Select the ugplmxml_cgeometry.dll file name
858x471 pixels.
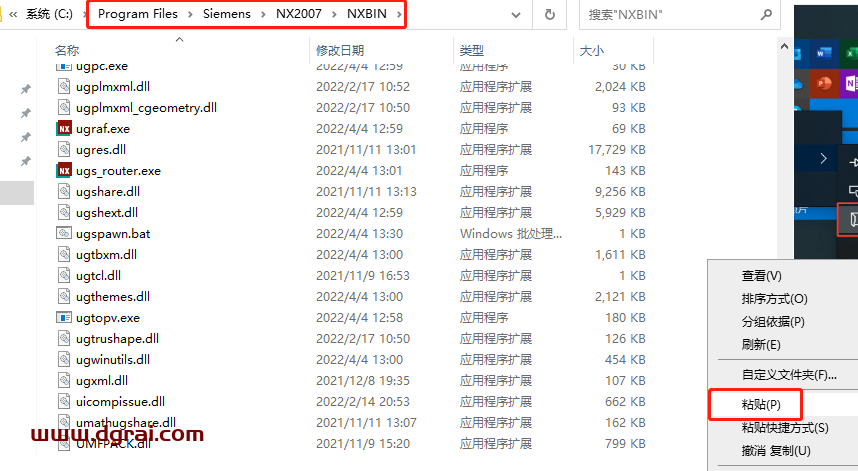(x=146, y=108)
